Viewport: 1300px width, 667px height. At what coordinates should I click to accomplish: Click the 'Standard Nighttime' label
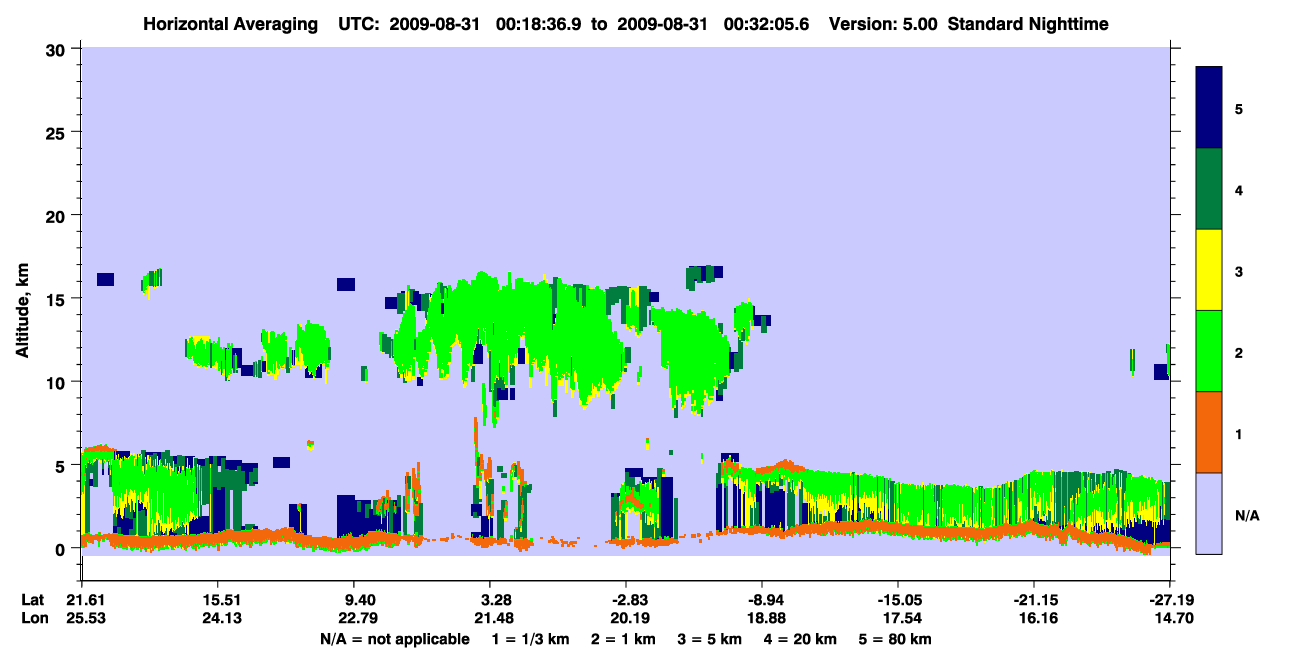pyautogui.click(x=1028, y=23)
